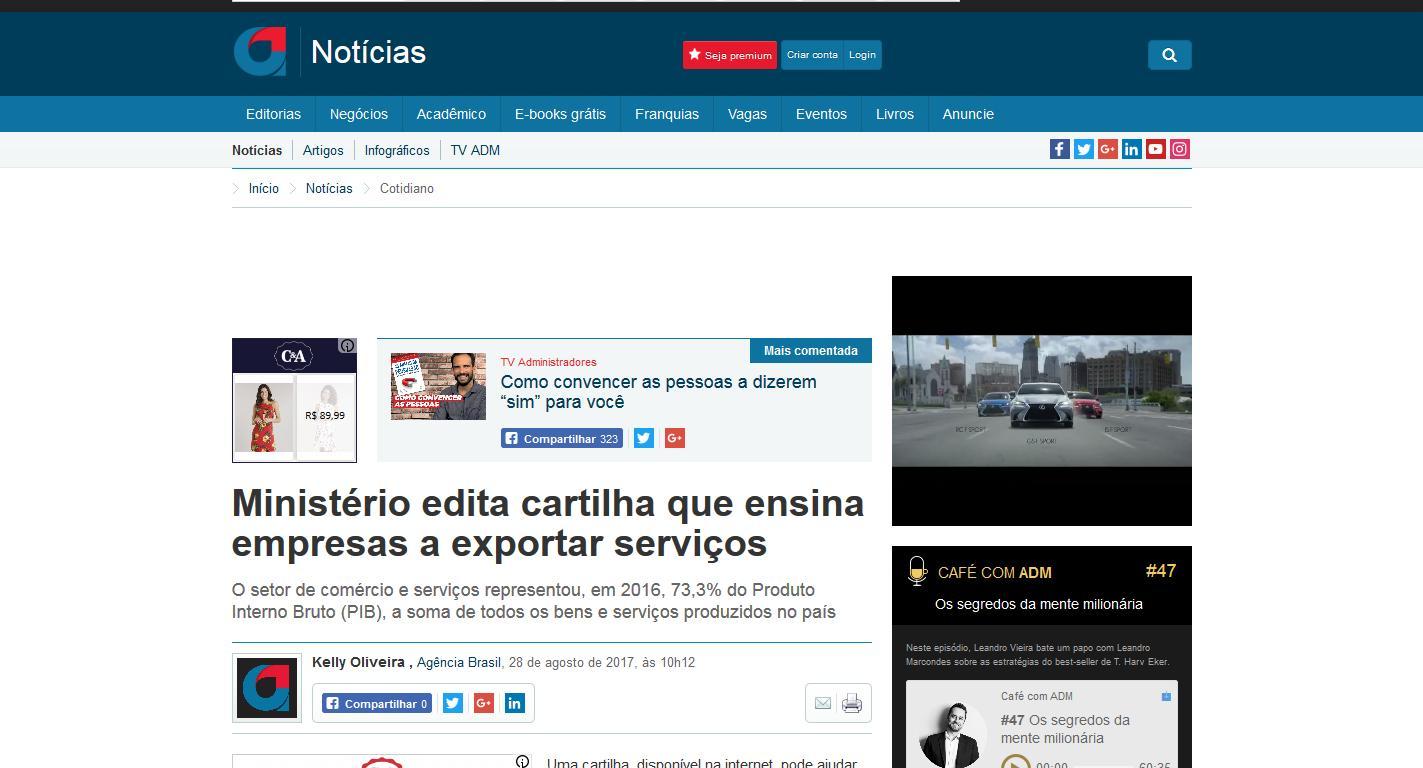The width and height of the screenshot is (1423, 768).
Task: Open E-books grátis menu item
Action: coord(560,114)
